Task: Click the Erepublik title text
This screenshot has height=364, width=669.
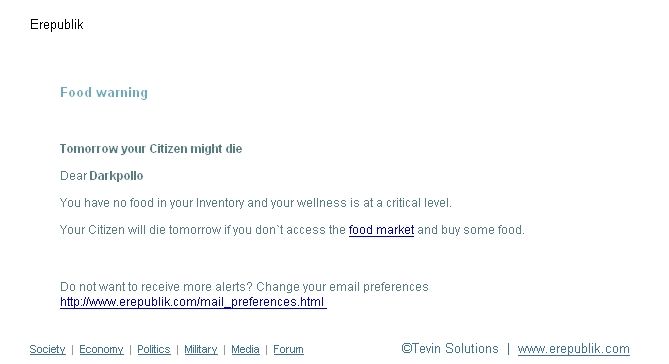Action: pyautogui.click(x=57, y=24)
